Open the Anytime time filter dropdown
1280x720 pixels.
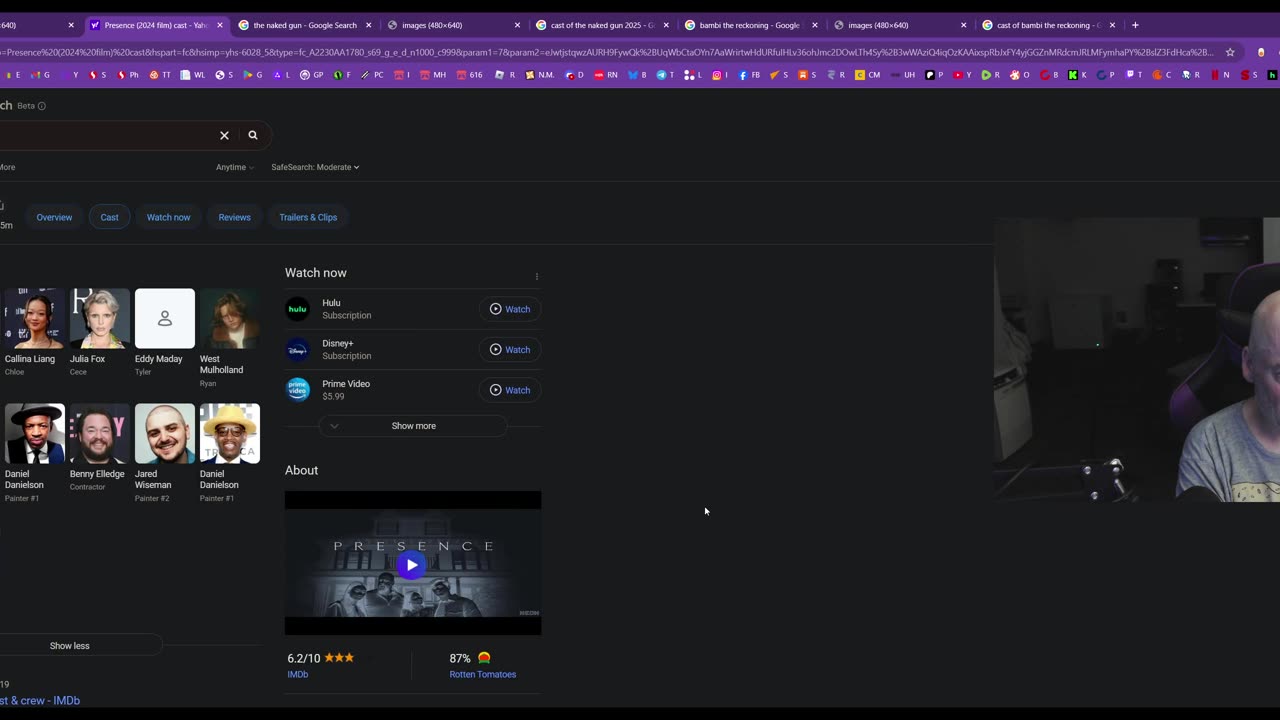pyautogui.click(x=235, y=167)
